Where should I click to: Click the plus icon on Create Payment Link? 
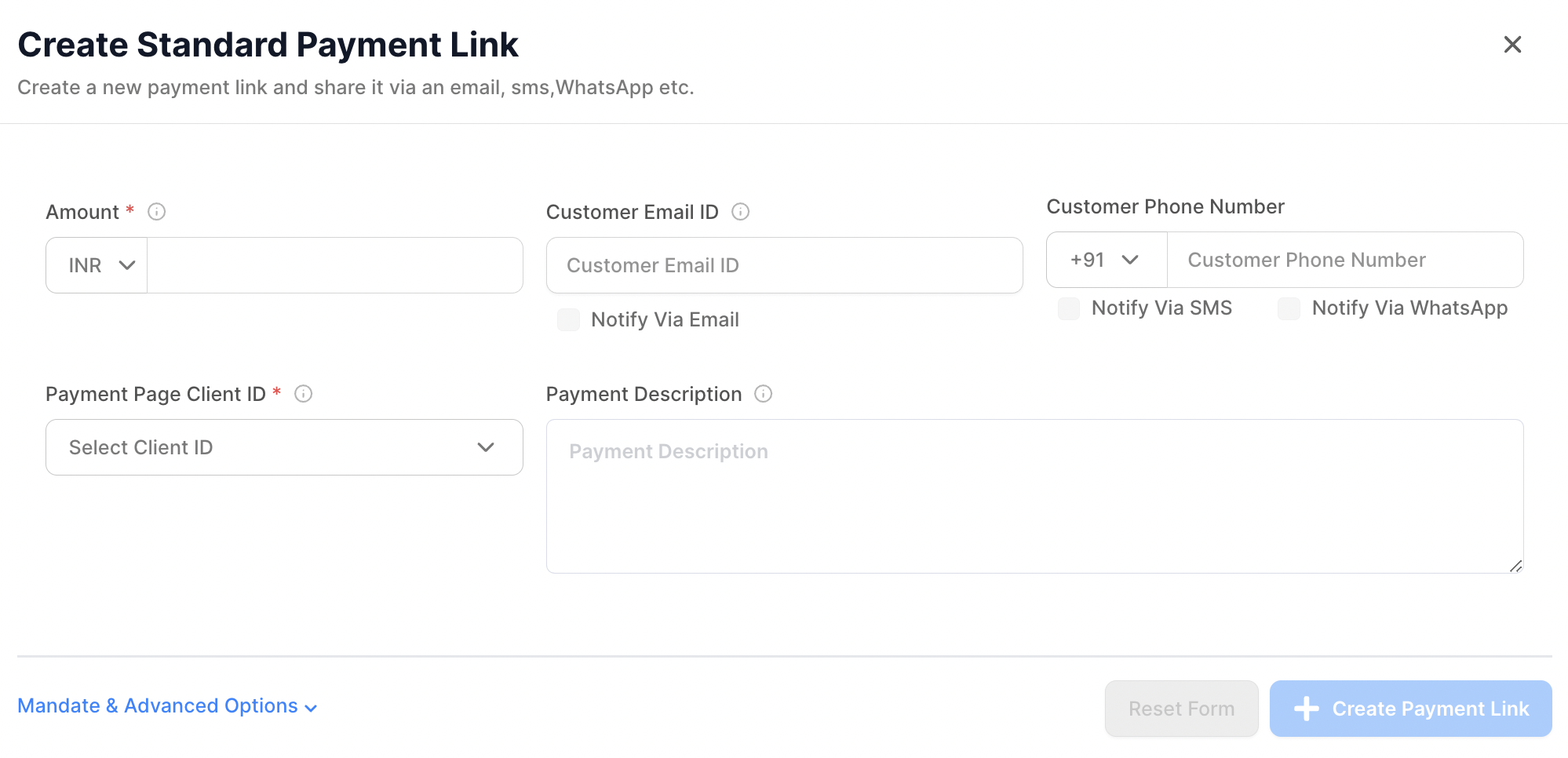[1307, 709]
